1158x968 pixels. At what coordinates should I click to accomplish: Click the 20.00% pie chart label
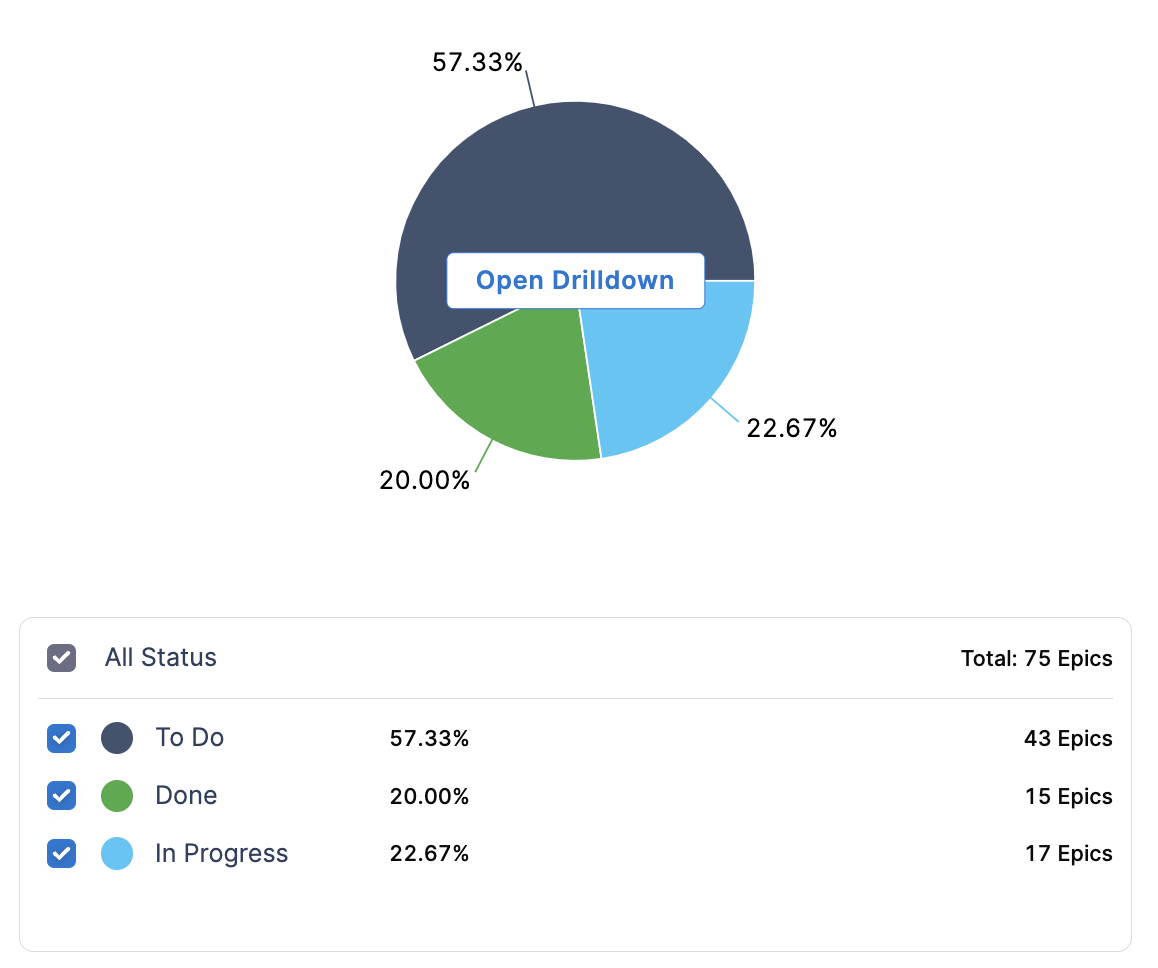click(424, 480)
